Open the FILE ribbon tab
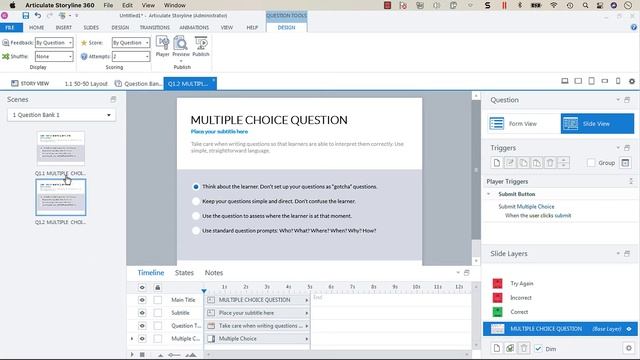The image size is (640, 360). click(11, 27)
